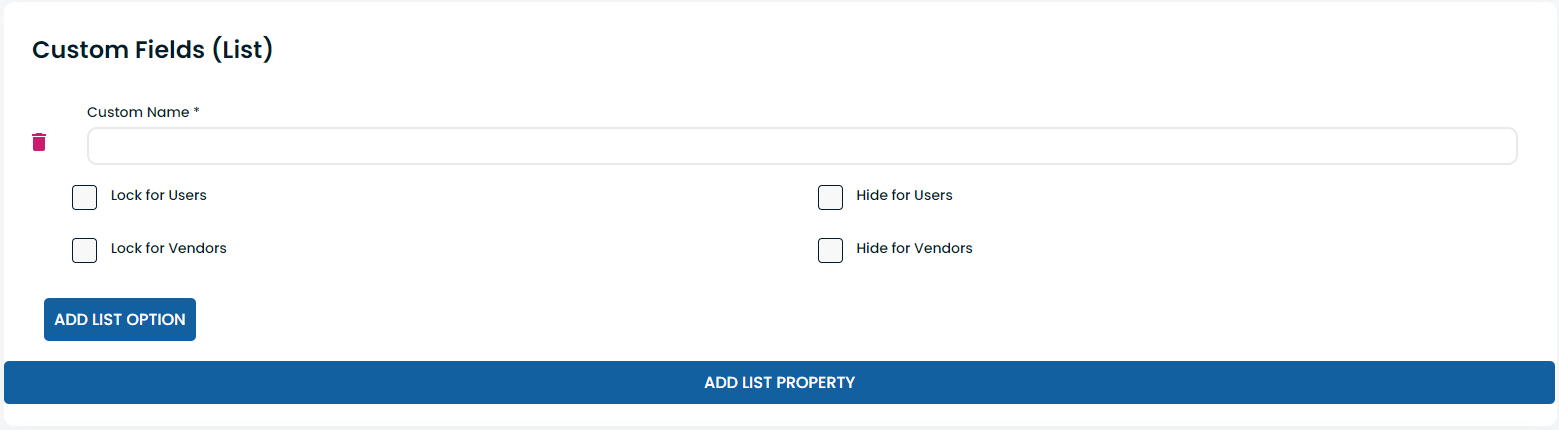1559x430 pixels.
Task: Toggle the Hide for Vendors checkbox
Action: (830, 250)
